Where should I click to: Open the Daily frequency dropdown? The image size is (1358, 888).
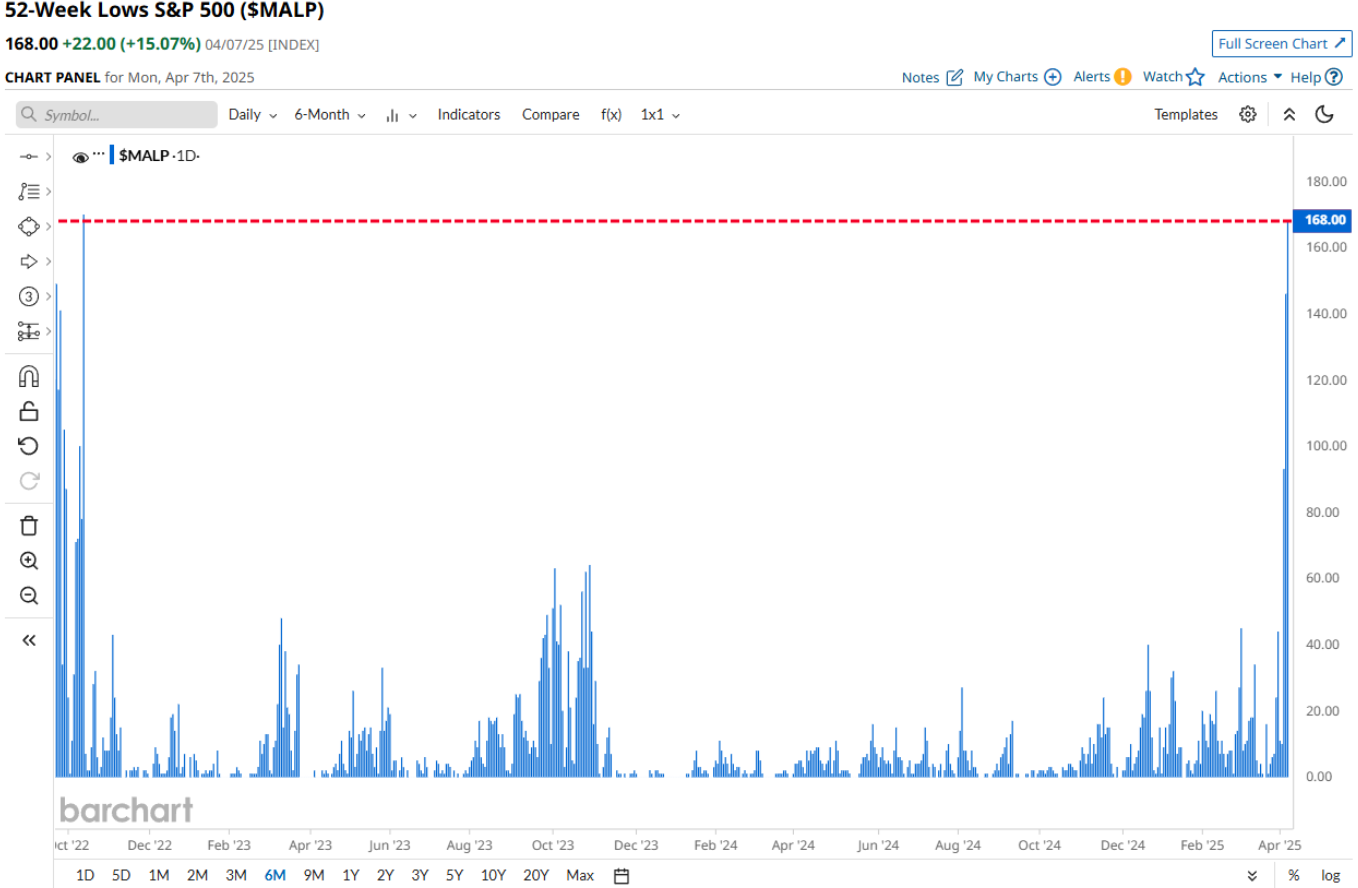[x=253, y=115]
